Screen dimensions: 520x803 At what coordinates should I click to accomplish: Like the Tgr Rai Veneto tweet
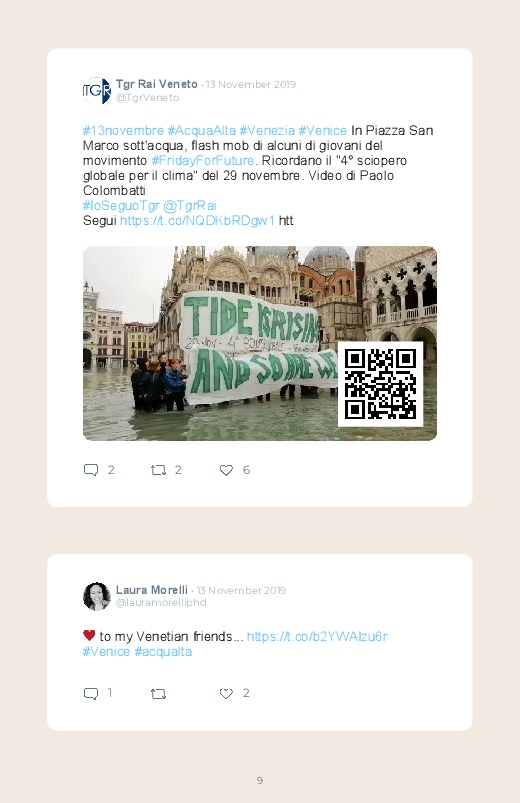click(x=226, y=470)
